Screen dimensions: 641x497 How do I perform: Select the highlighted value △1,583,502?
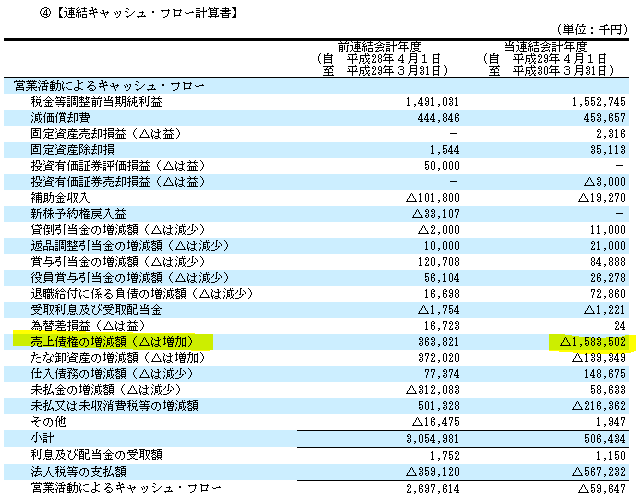coord(593,342)
